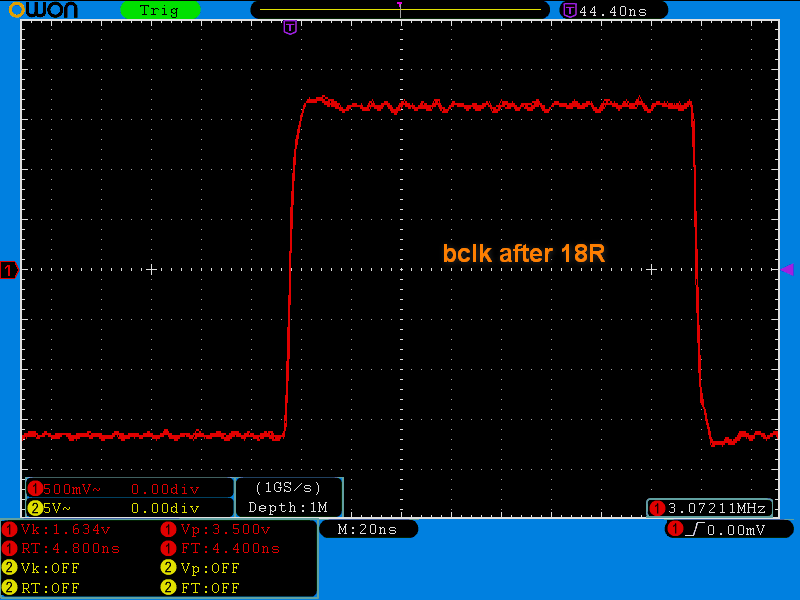Select the 1GS/s sample rate box

point(288,488)
